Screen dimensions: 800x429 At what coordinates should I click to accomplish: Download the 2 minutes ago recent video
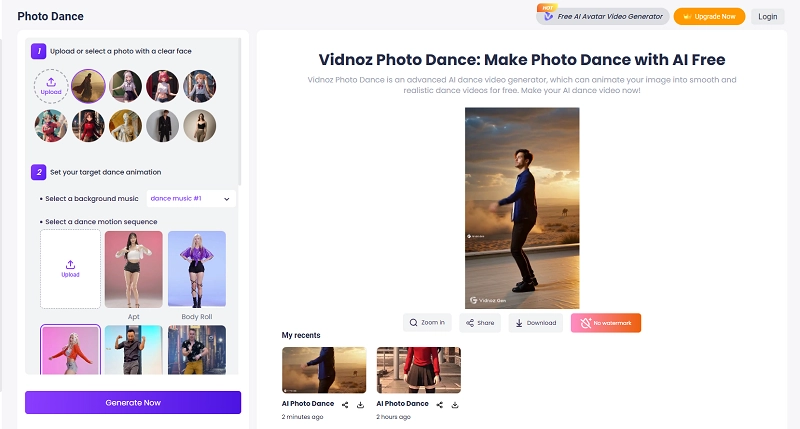360,405
